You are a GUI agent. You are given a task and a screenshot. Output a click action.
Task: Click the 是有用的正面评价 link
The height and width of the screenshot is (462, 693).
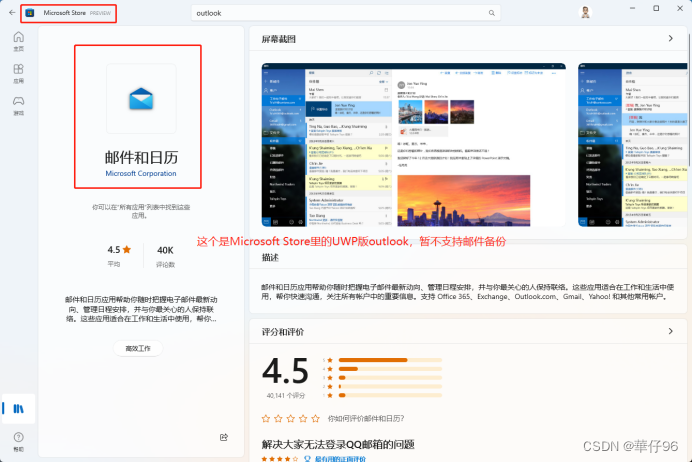click(340, 459)
